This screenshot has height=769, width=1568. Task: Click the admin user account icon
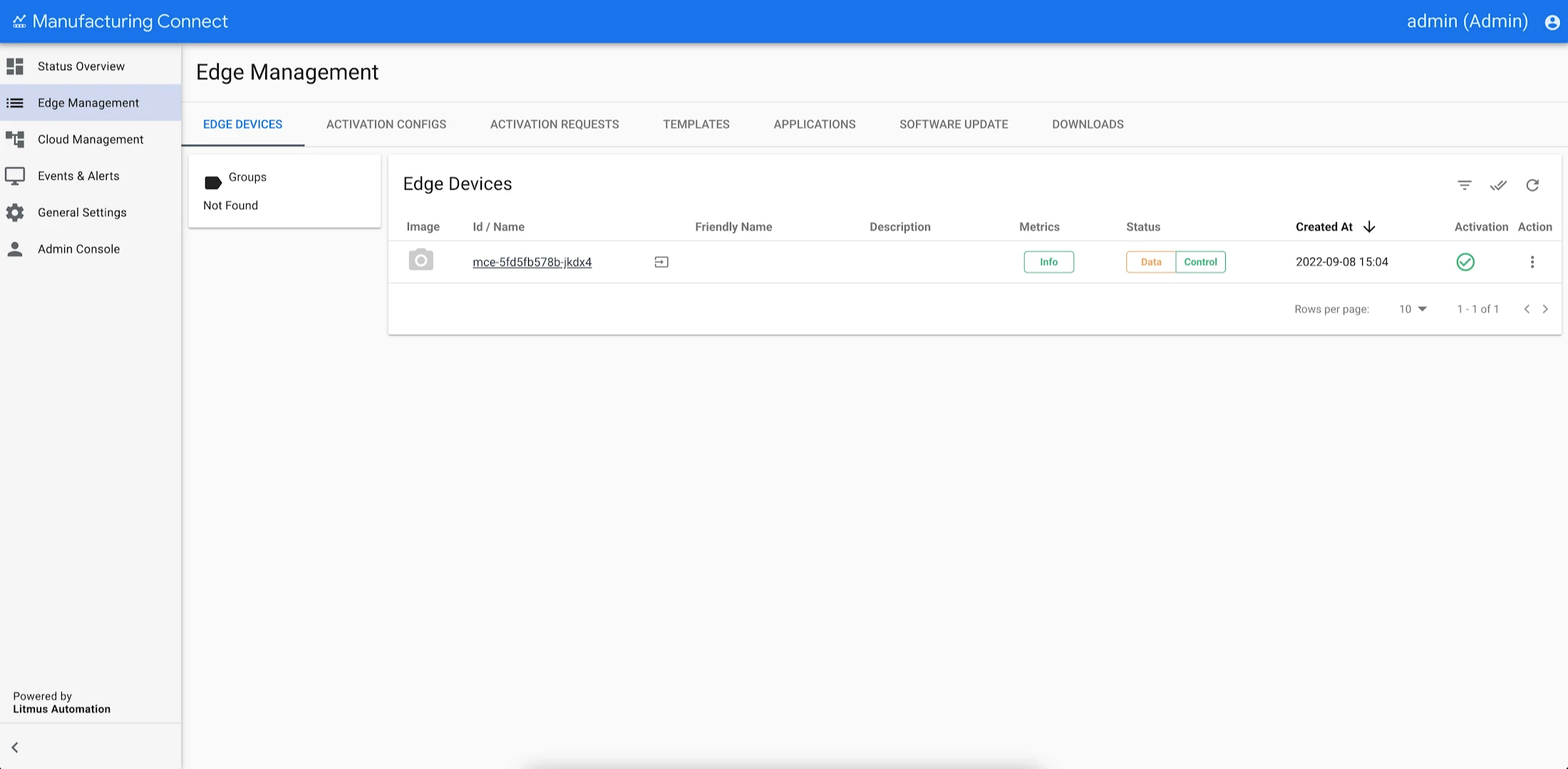1552,22
